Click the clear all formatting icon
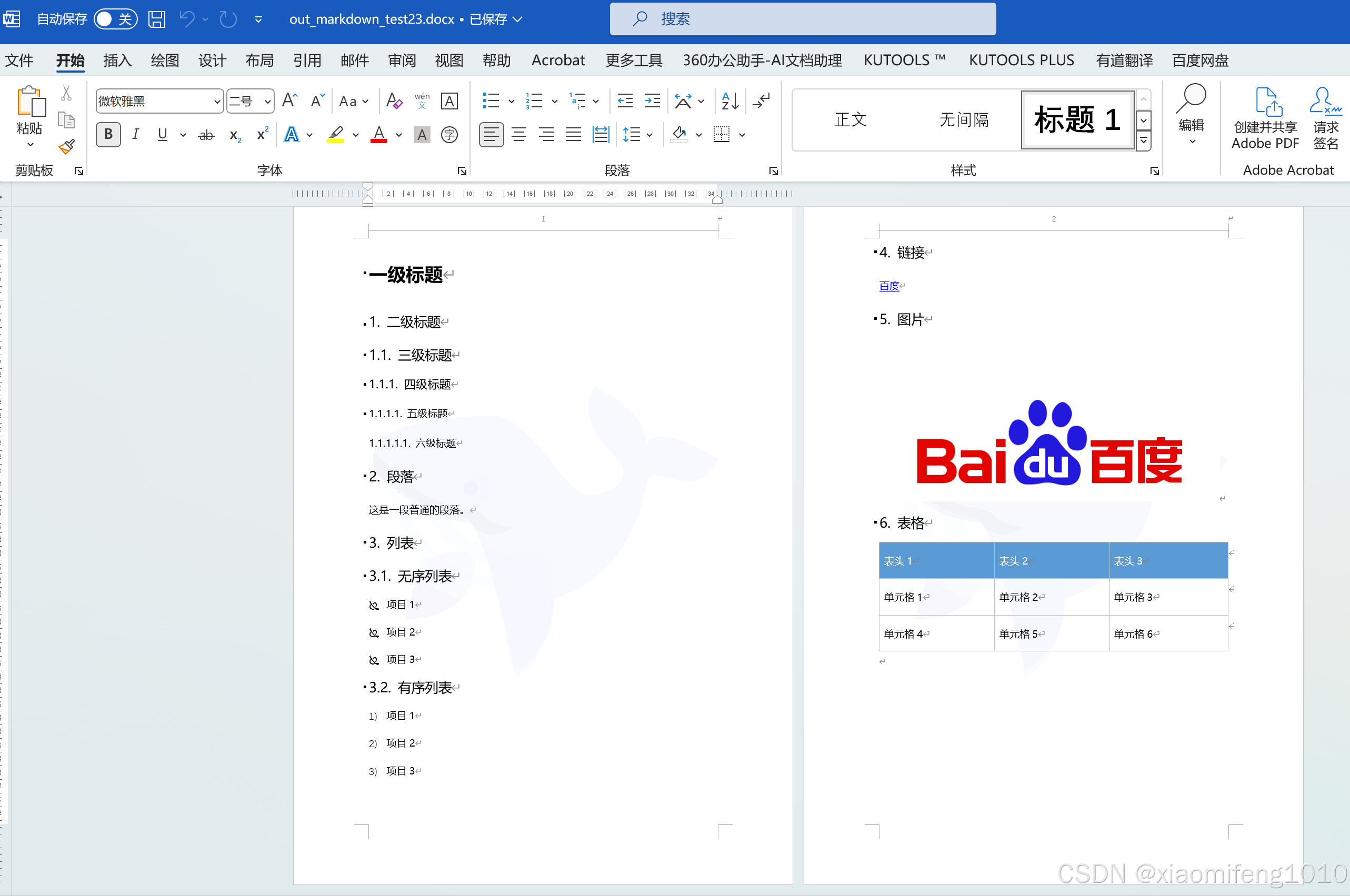1350x896 pixels. click(x=394, y=101)
